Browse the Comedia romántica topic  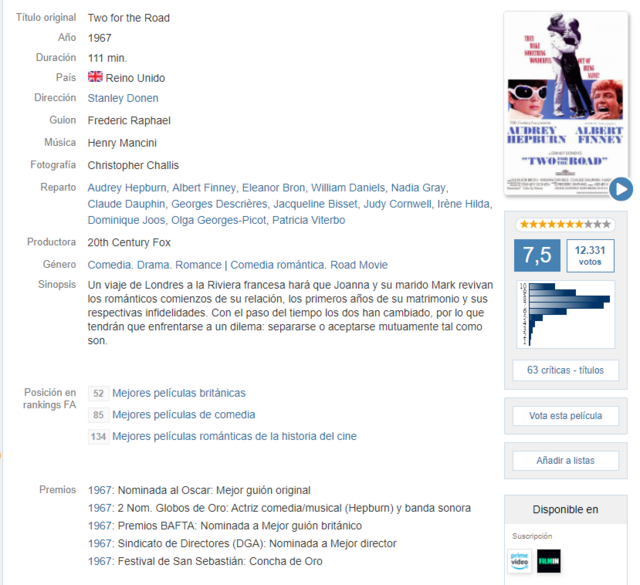coord(277,265)
